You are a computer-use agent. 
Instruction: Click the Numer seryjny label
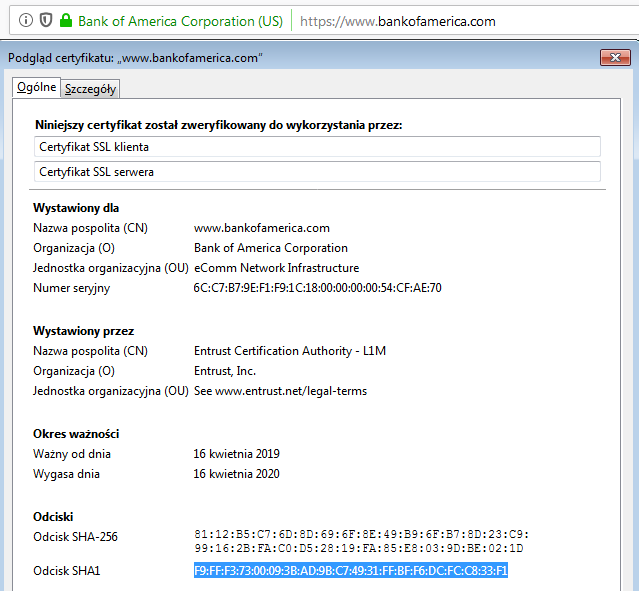[x=72, y=288]
